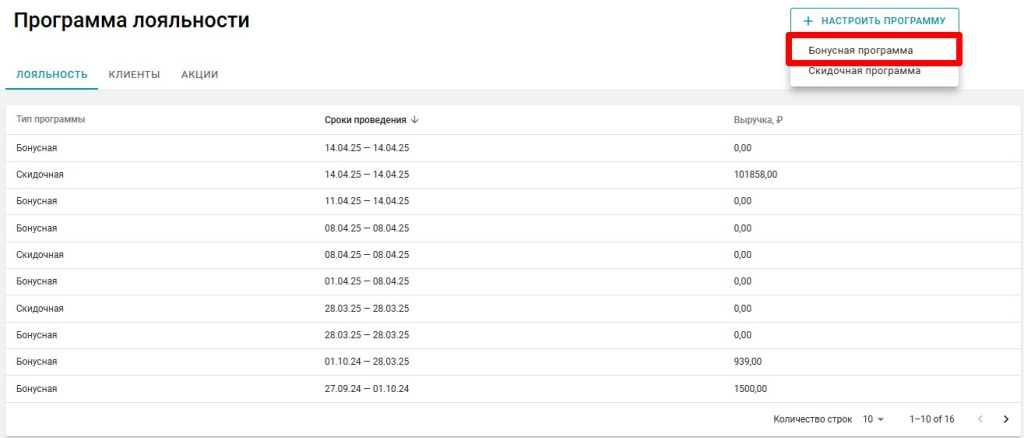The height and width of the screenshot is (438, 1024).
Task: Switch to the Клиенты tab
Action: (x=134, y=75)
